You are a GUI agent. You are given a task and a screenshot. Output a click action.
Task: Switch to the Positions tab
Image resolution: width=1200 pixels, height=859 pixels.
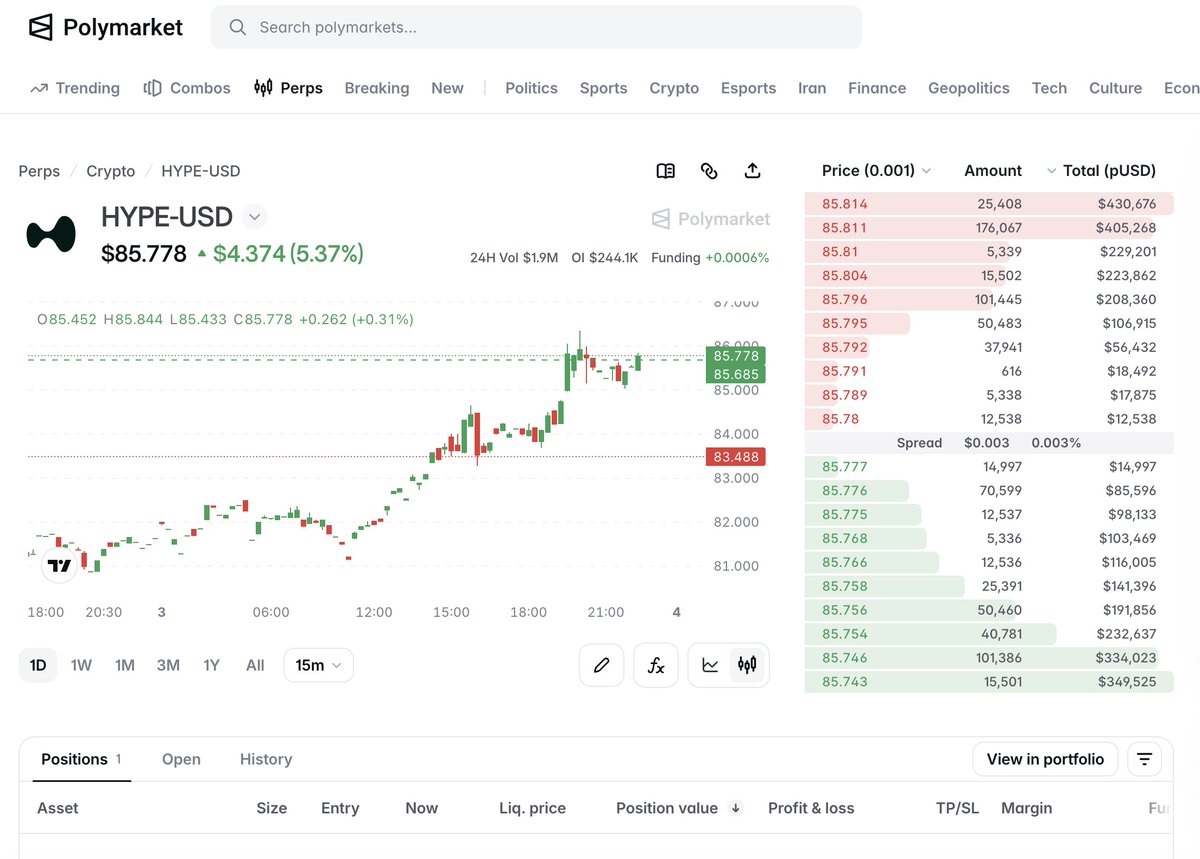81,759
